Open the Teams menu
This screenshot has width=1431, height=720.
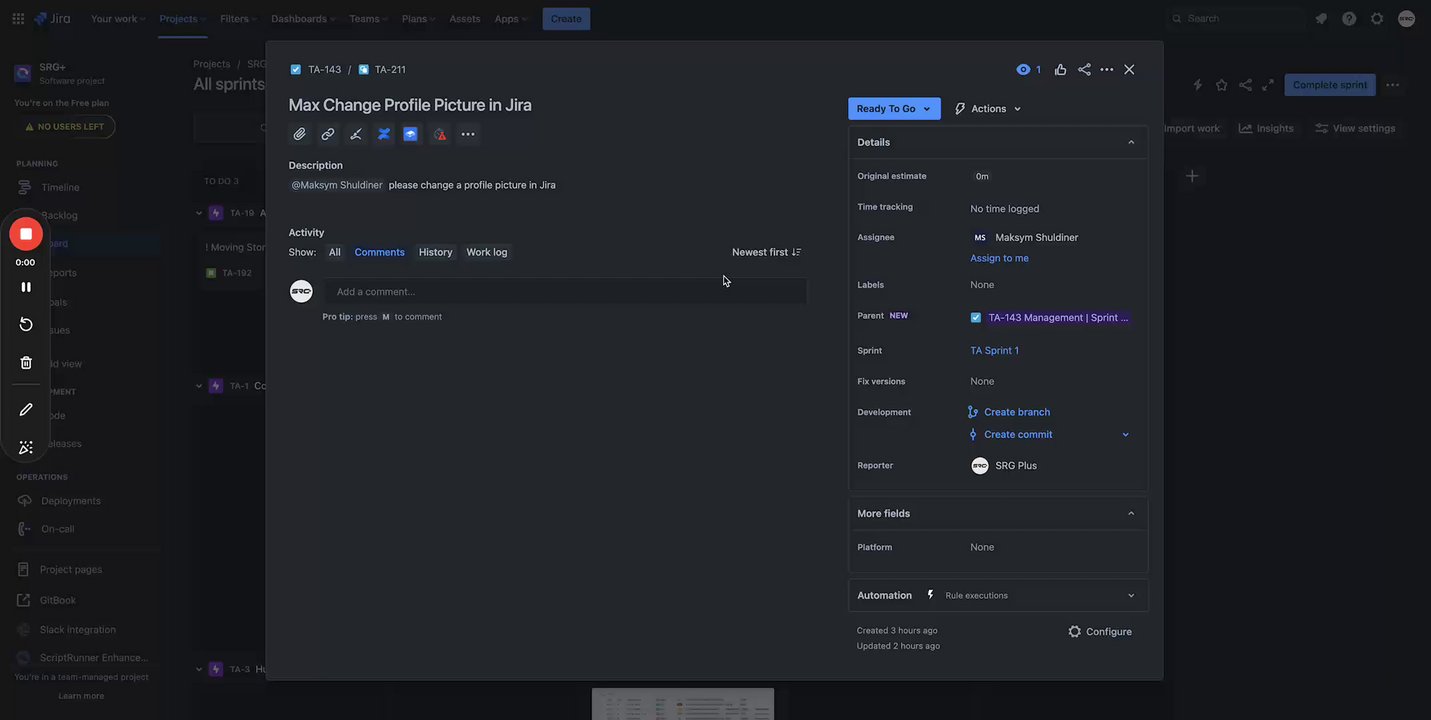pos(368,19)
